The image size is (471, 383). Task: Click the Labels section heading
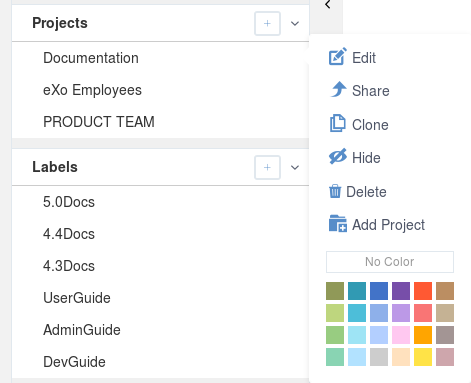pos(55,167)
